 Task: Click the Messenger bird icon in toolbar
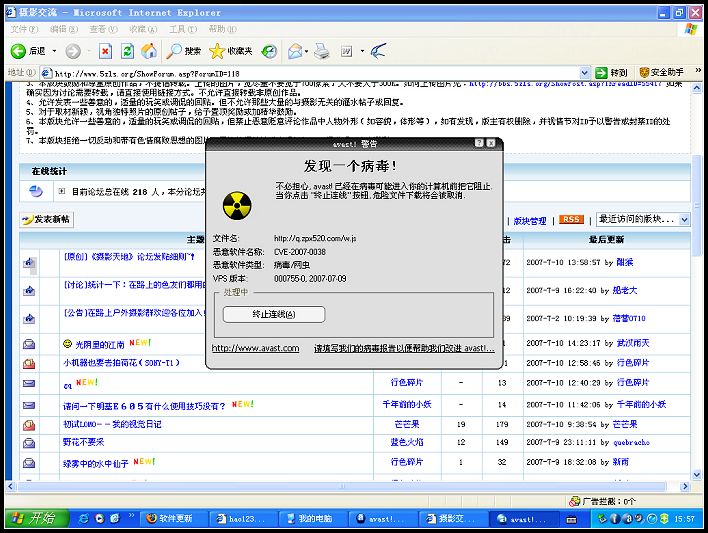pyautogui.click(x=378, y=51)
